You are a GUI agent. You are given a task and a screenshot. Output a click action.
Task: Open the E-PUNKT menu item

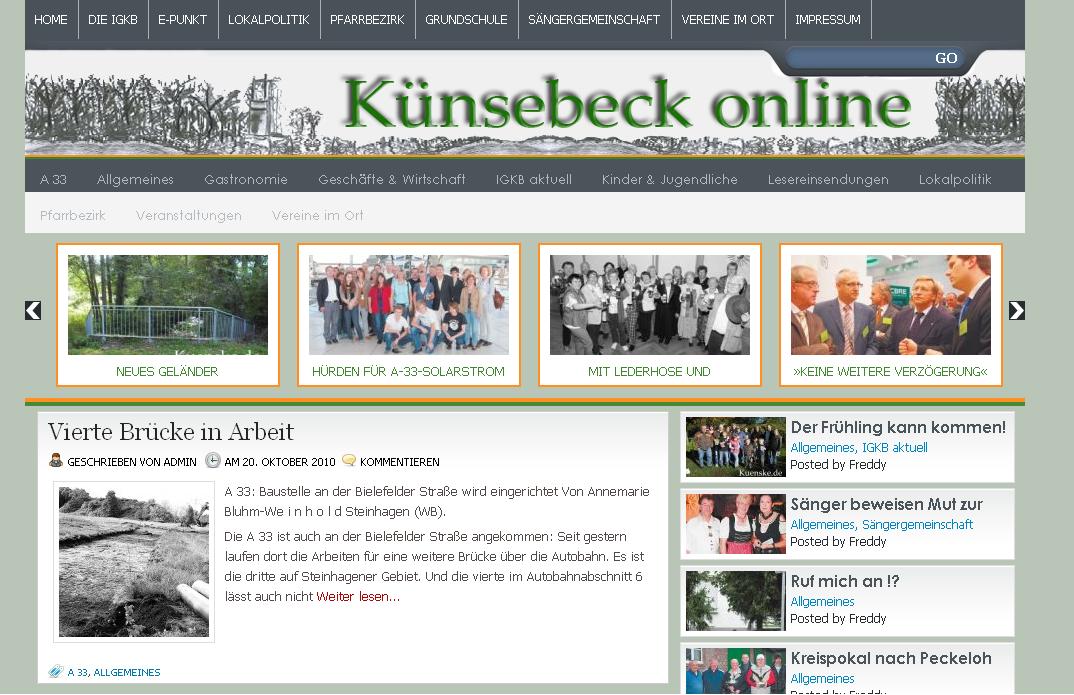point(182,20)
